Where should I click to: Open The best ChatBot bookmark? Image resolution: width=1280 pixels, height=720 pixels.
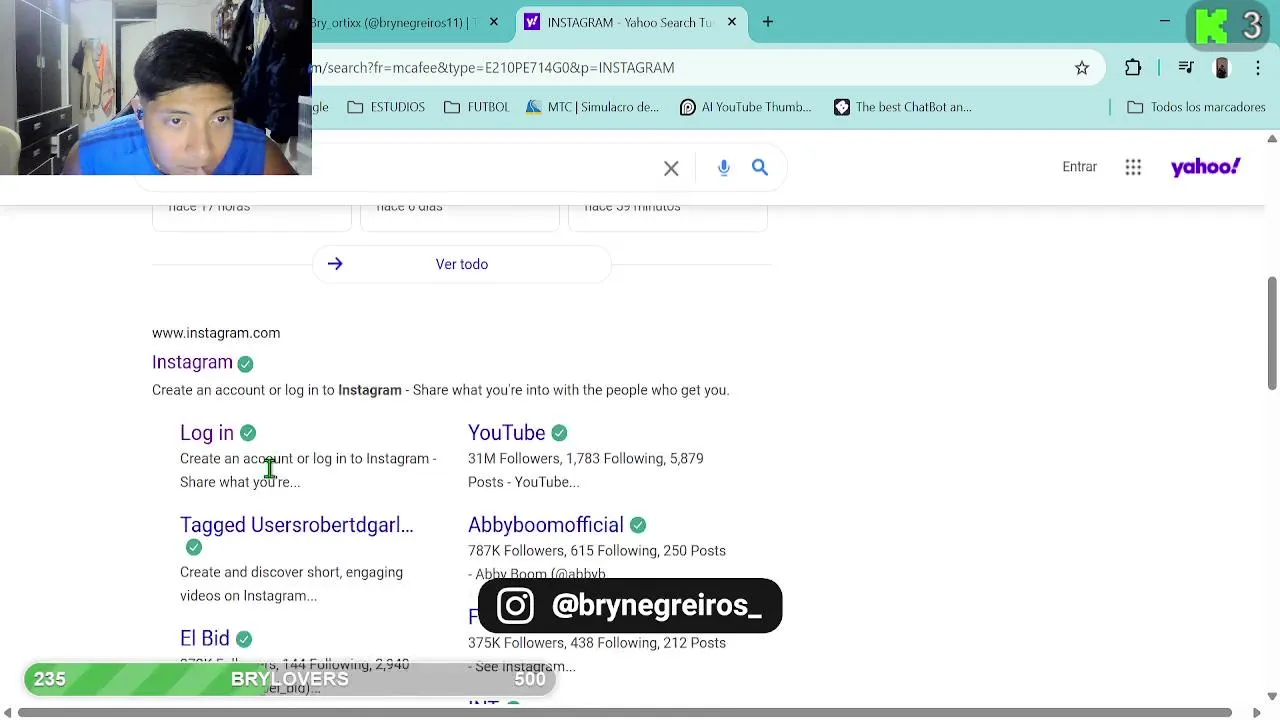[903, 107]
